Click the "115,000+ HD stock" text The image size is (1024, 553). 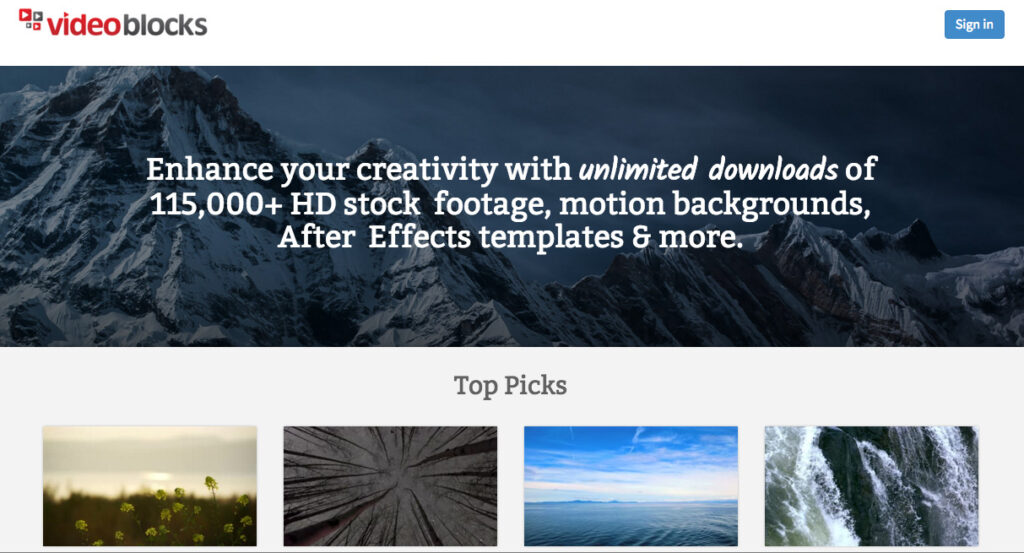[x=285, y=203]
